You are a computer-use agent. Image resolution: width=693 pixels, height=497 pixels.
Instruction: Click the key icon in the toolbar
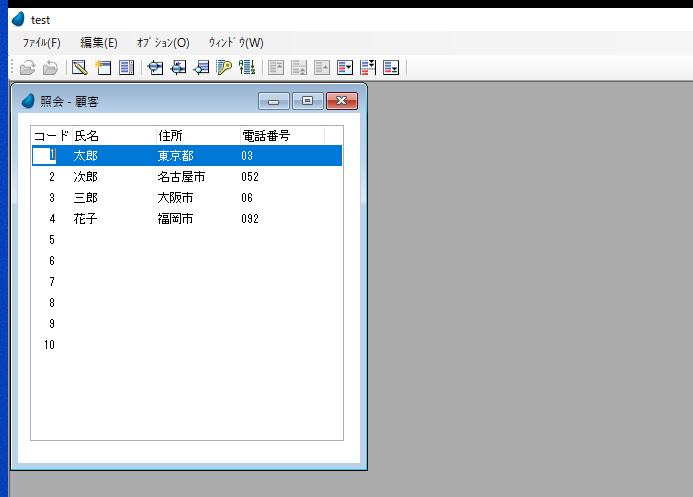[x=225, y=68]
